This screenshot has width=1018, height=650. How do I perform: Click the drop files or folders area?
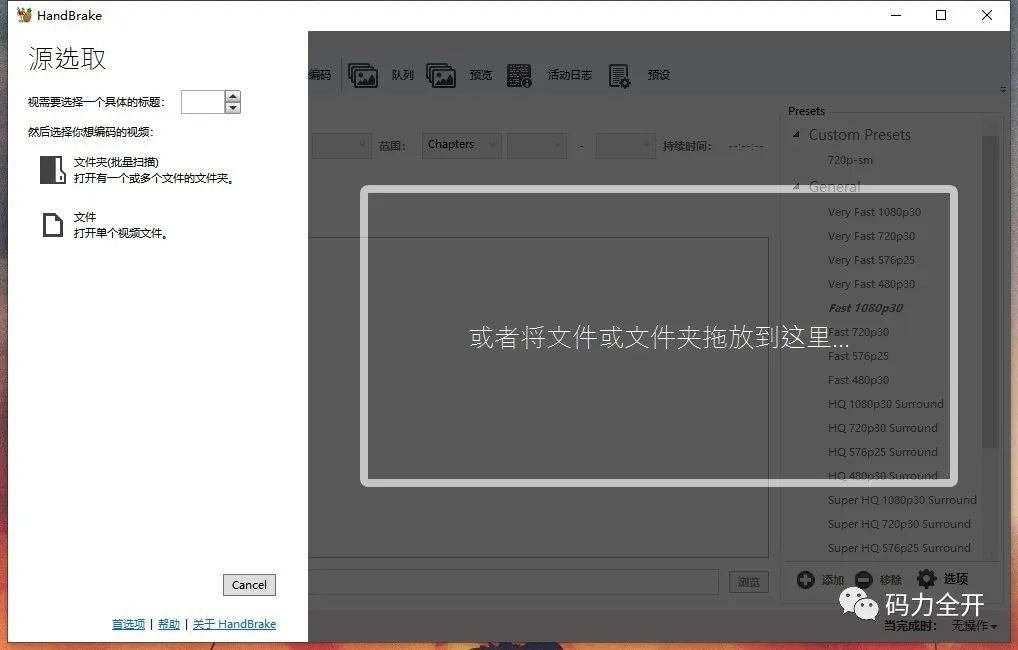coord(659,336)
